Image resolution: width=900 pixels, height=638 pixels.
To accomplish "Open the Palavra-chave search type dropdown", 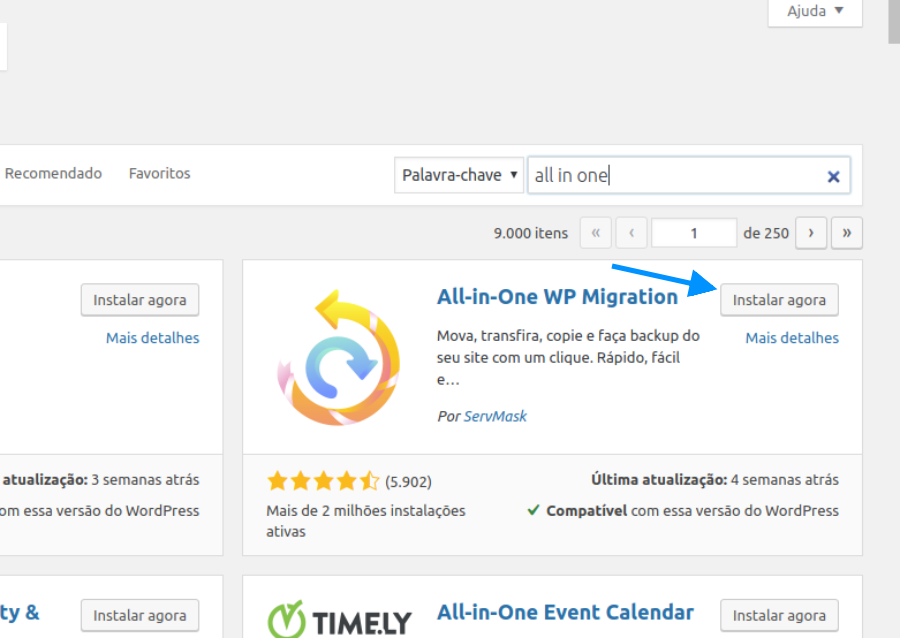I will point(459,175).
